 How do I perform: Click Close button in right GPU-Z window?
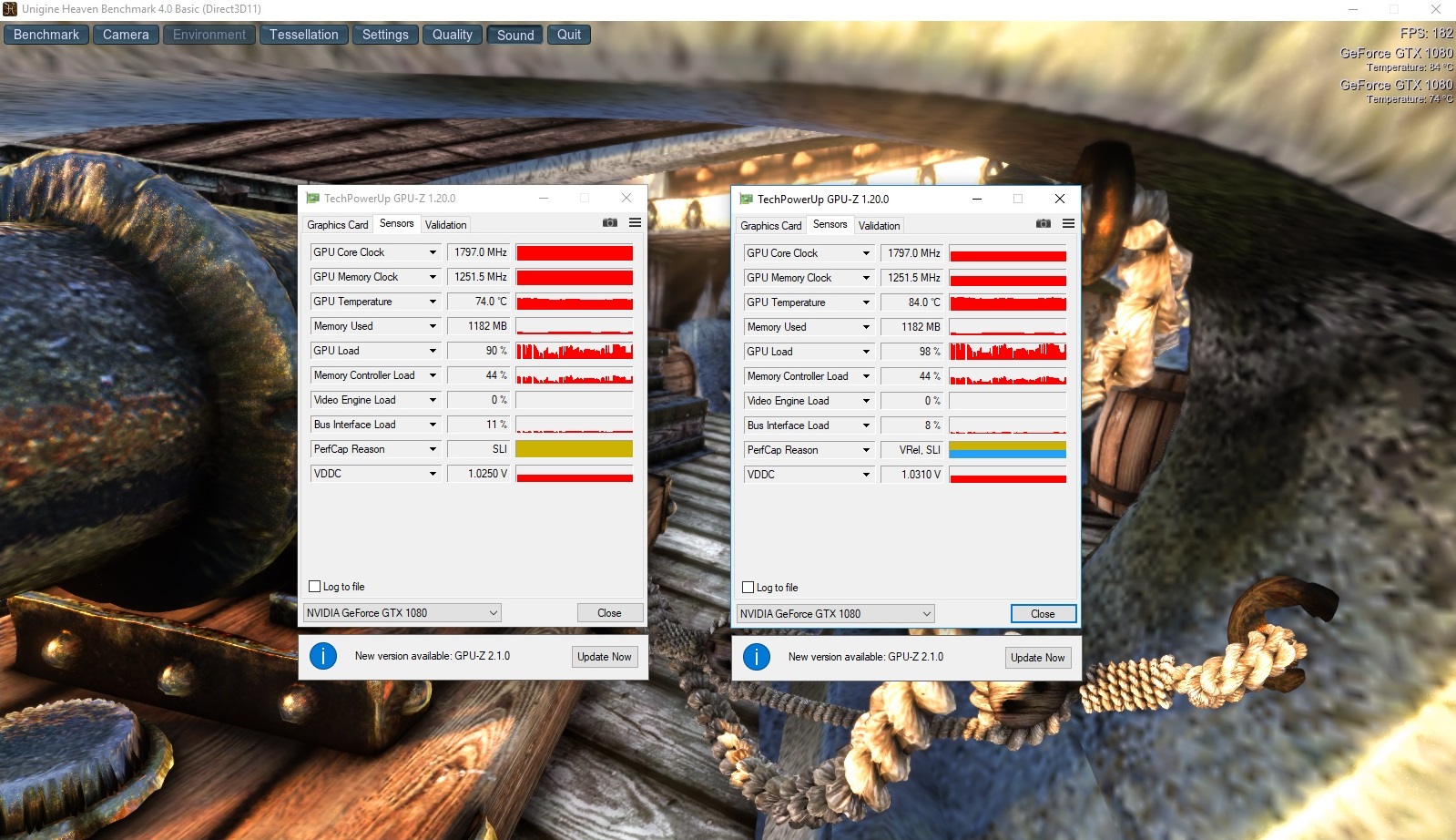tap(1044, 614)
